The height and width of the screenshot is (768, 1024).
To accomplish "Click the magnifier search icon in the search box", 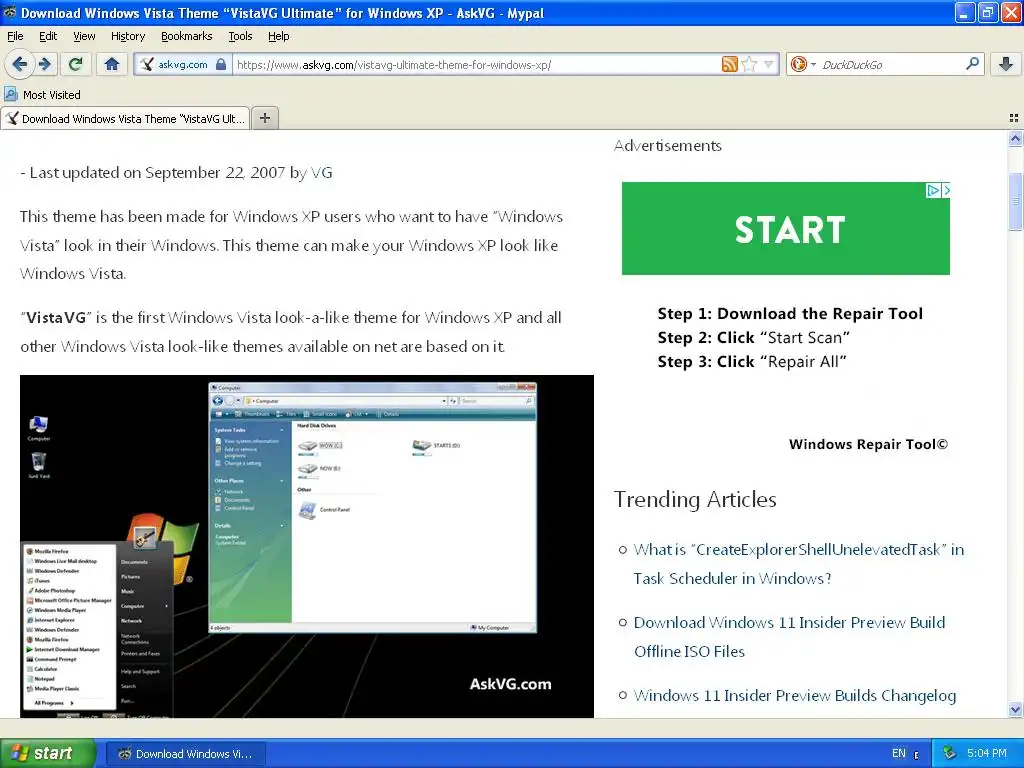I will click(972, 64).
